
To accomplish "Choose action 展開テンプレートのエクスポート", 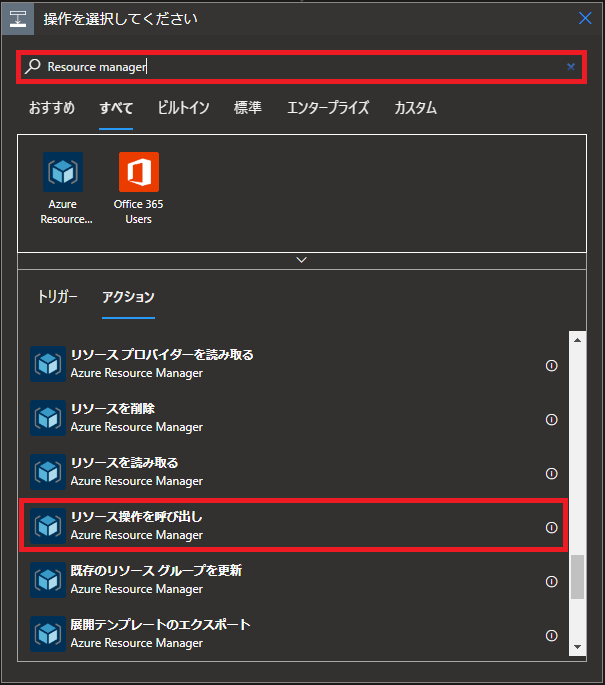I will [294, 634].
